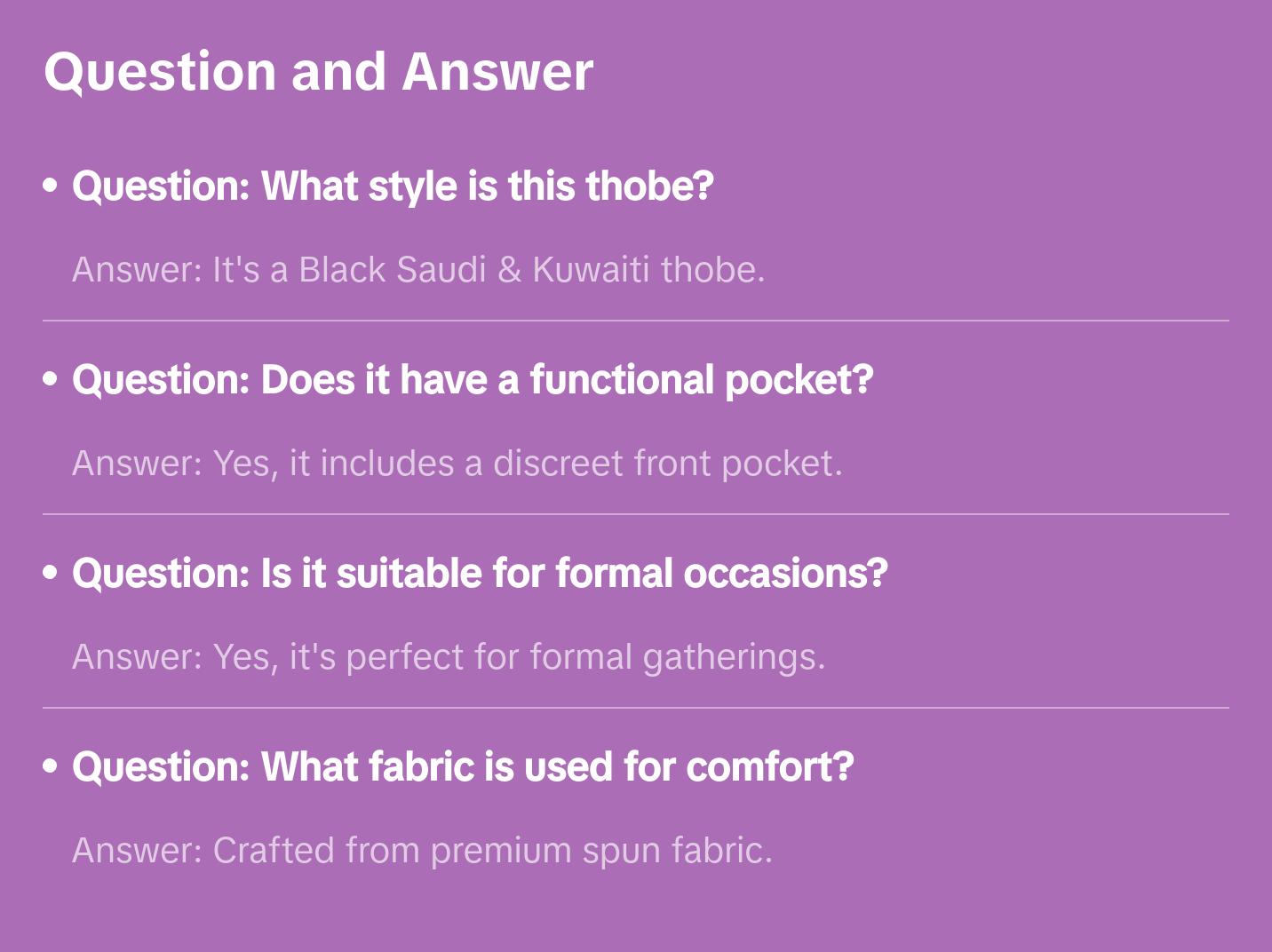
Task: Click the Black Saudi & Kuwaiti thobe answer
Action: [418, 270]
